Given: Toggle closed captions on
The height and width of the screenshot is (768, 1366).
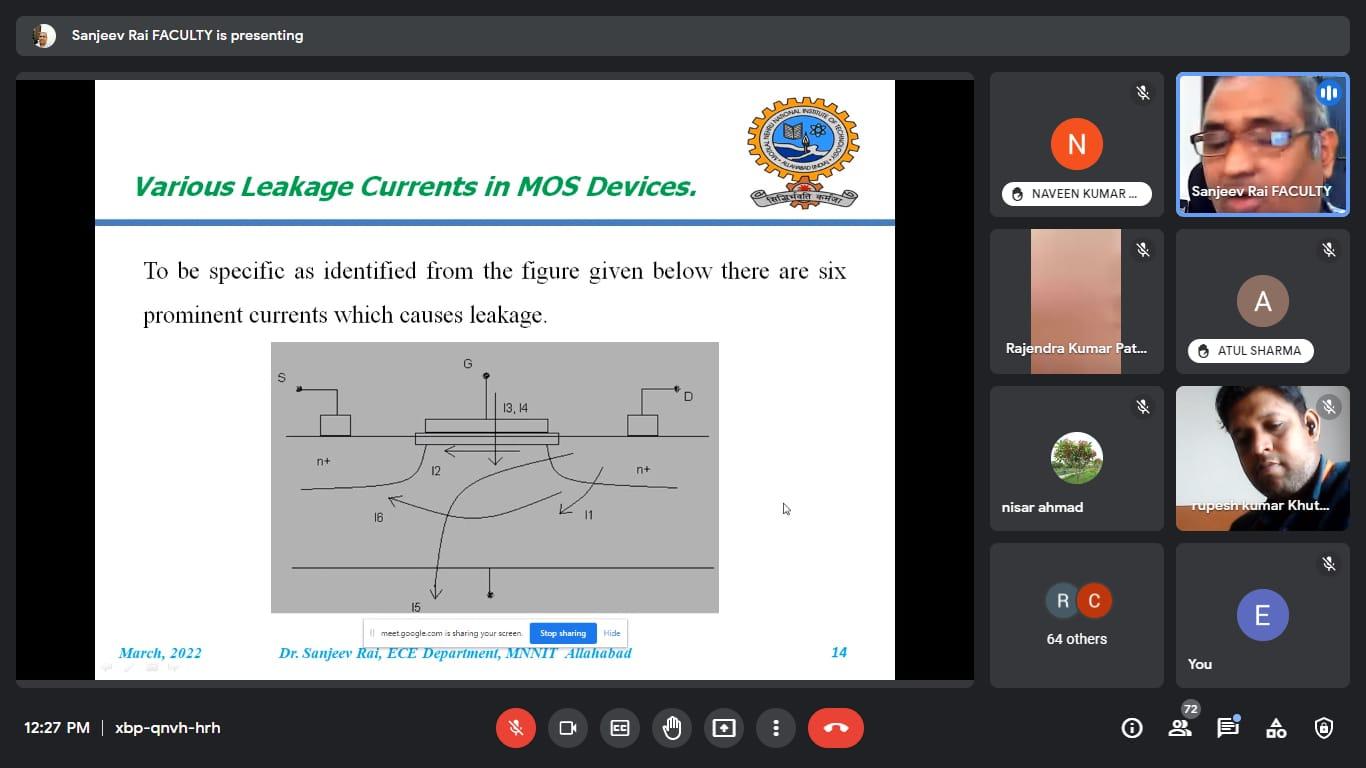Looking at the screenshot, I should [x=620, y=728].
